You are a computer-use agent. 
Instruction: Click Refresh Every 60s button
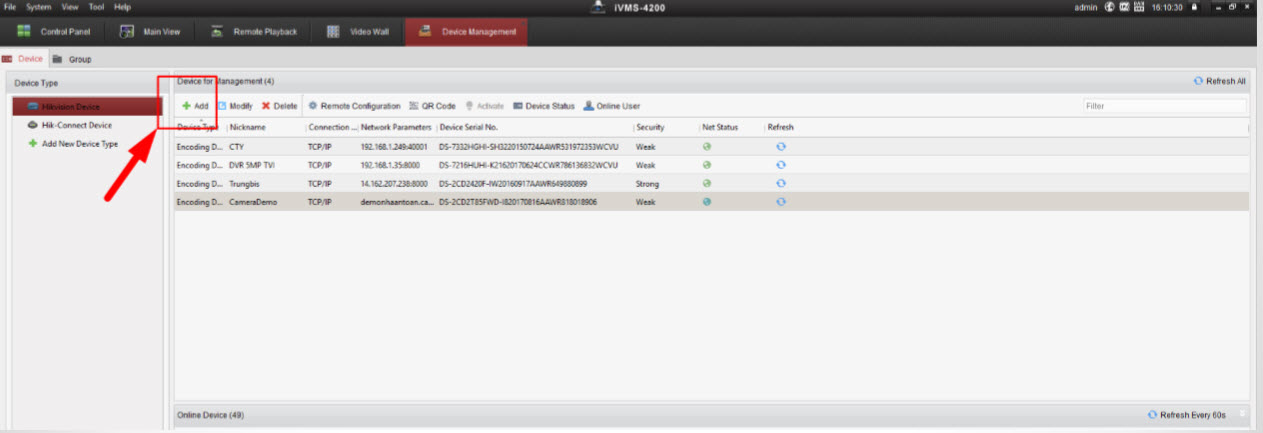click(1190, 414)
